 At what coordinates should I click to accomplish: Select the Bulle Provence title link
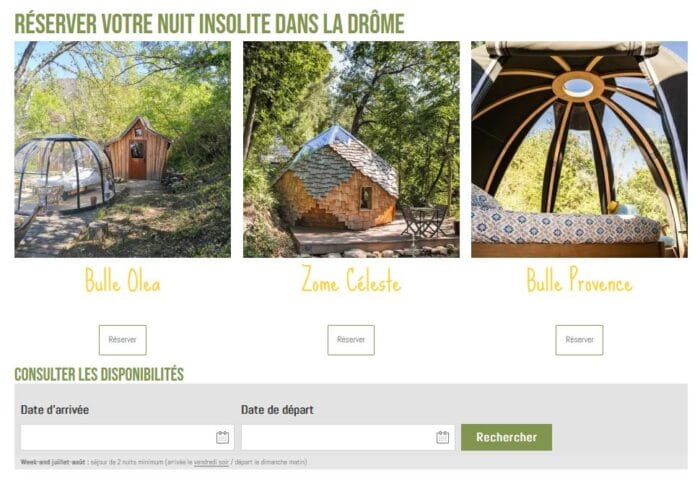pos(579,280)
